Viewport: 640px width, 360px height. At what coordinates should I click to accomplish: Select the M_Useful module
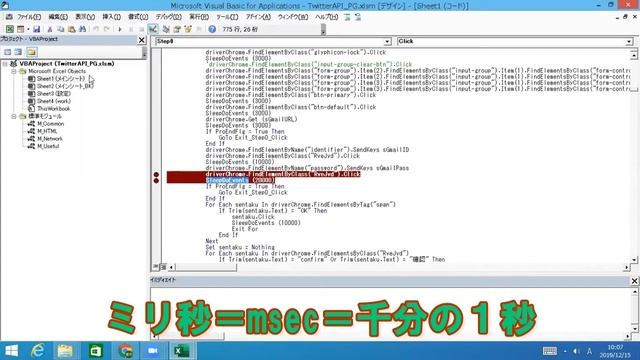tap(48, 146)
